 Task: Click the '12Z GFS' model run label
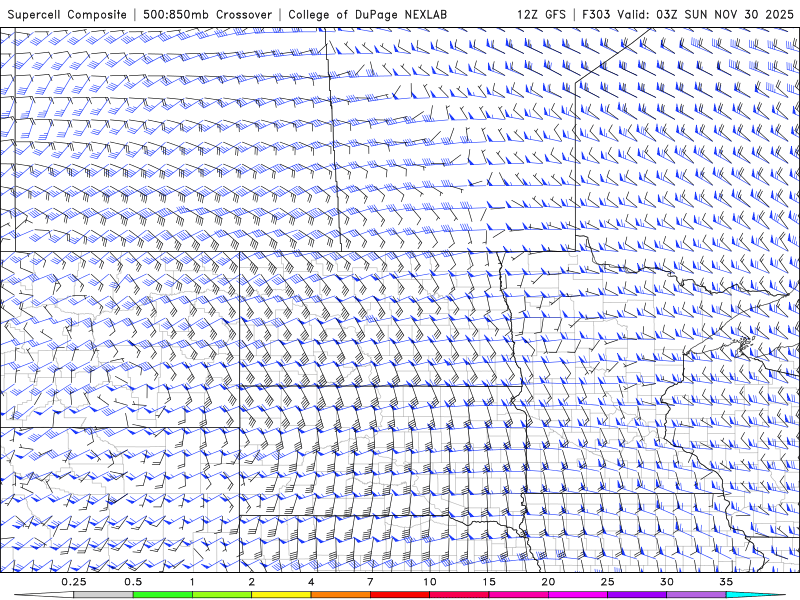(541, 14)
